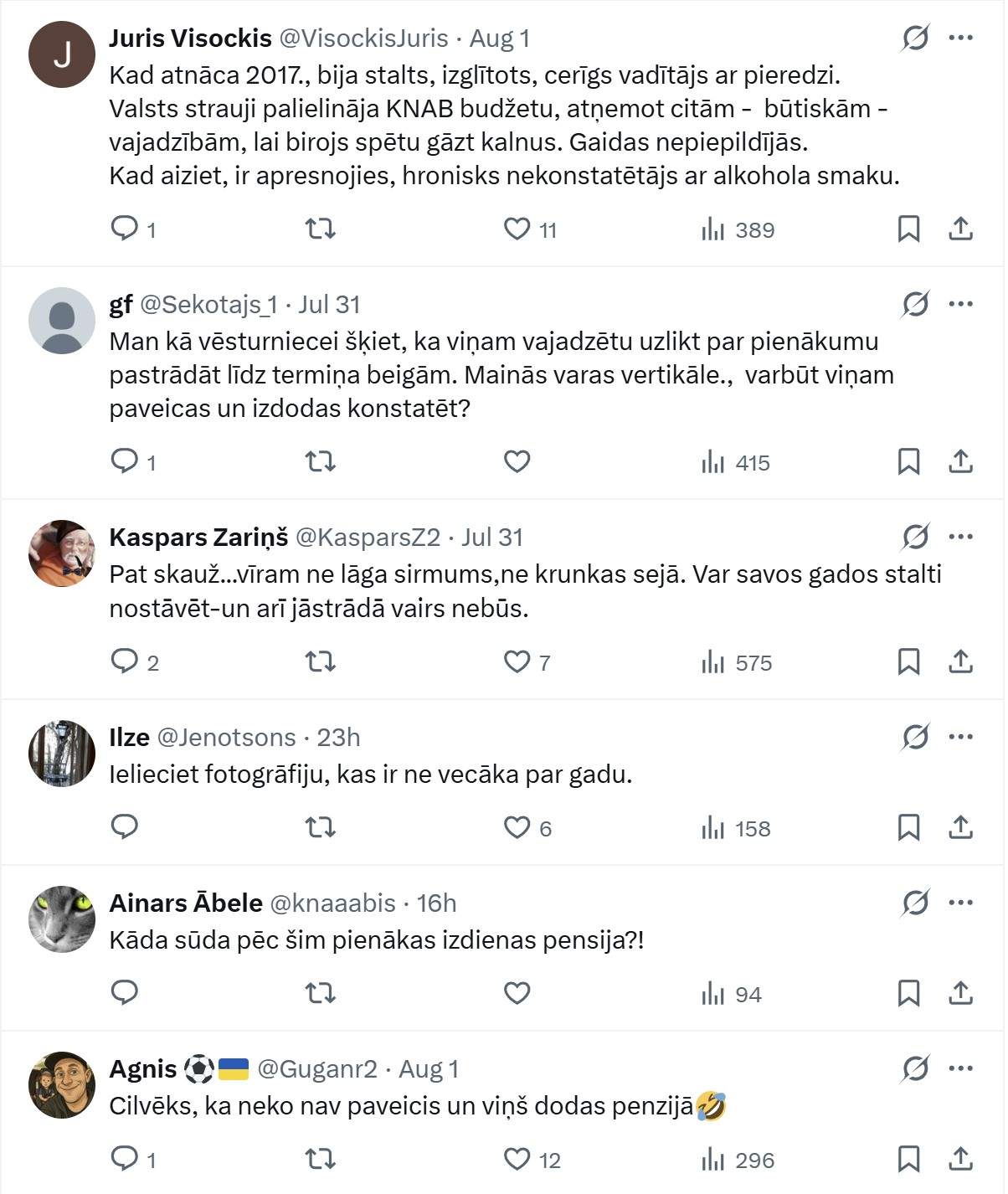Open Kaspars Zariņš's avatar picture

62,553
